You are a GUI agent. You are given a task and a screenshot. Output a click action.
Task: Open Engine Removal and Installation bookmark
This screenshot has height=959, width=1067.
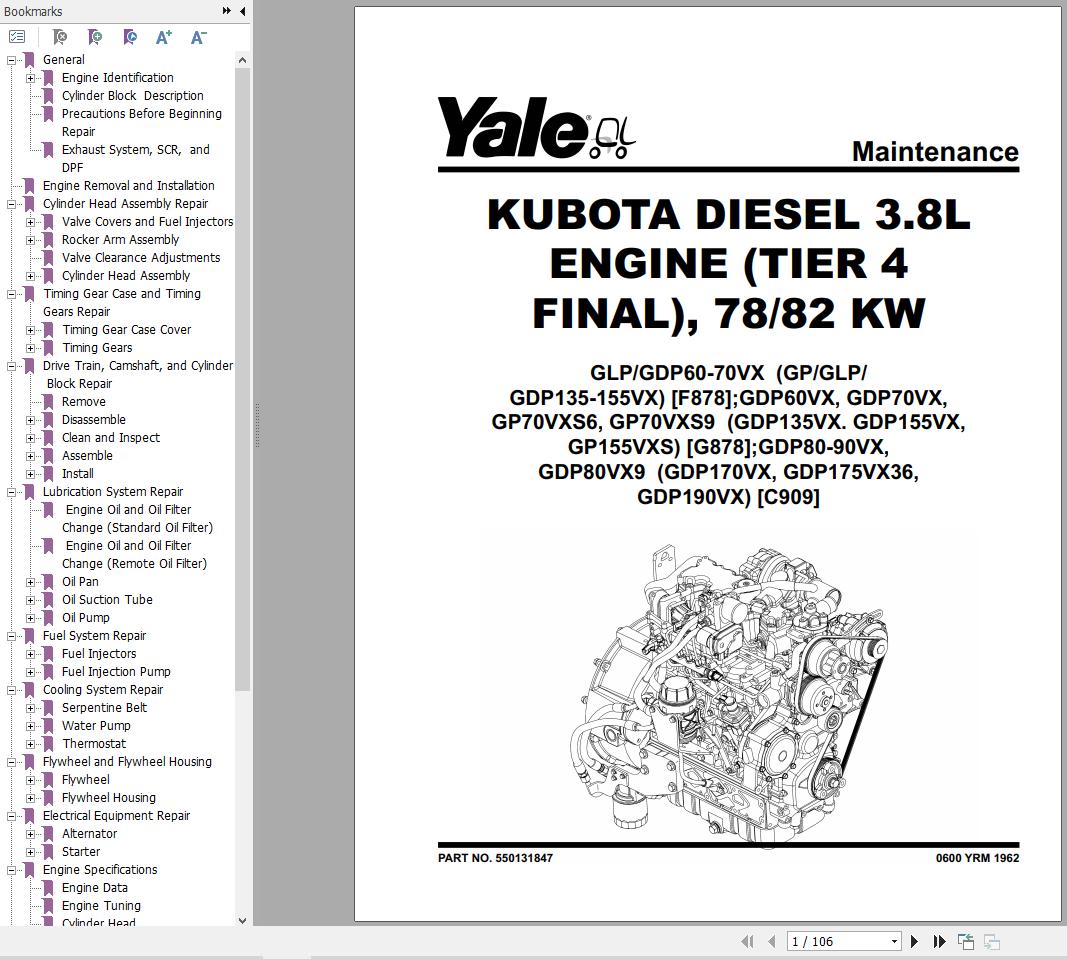pyautogui.click(x=129, y=186)
